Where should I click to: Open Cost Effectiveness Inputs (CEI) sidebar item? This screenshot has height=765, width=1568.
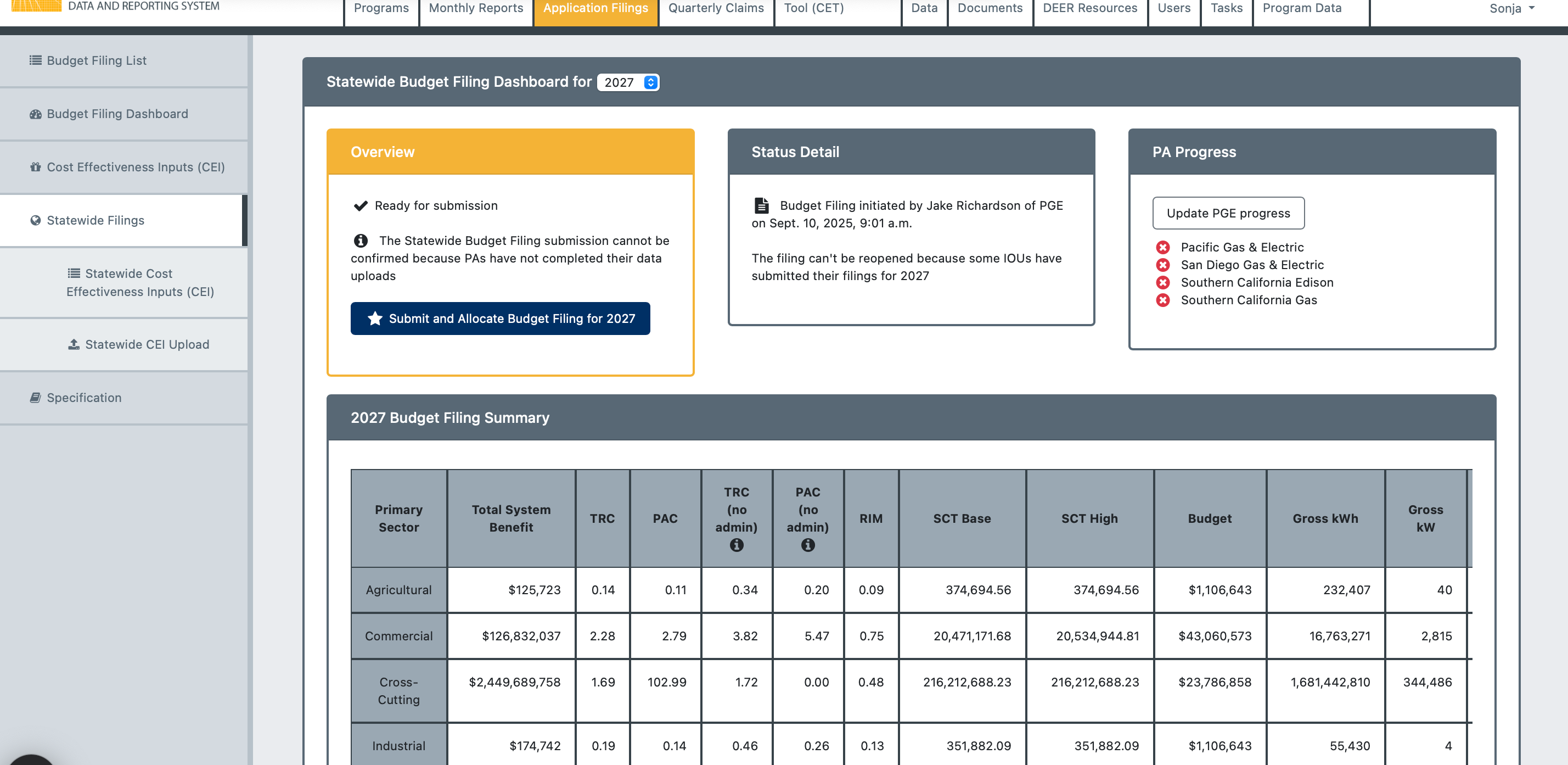click(x=123, y=167)
